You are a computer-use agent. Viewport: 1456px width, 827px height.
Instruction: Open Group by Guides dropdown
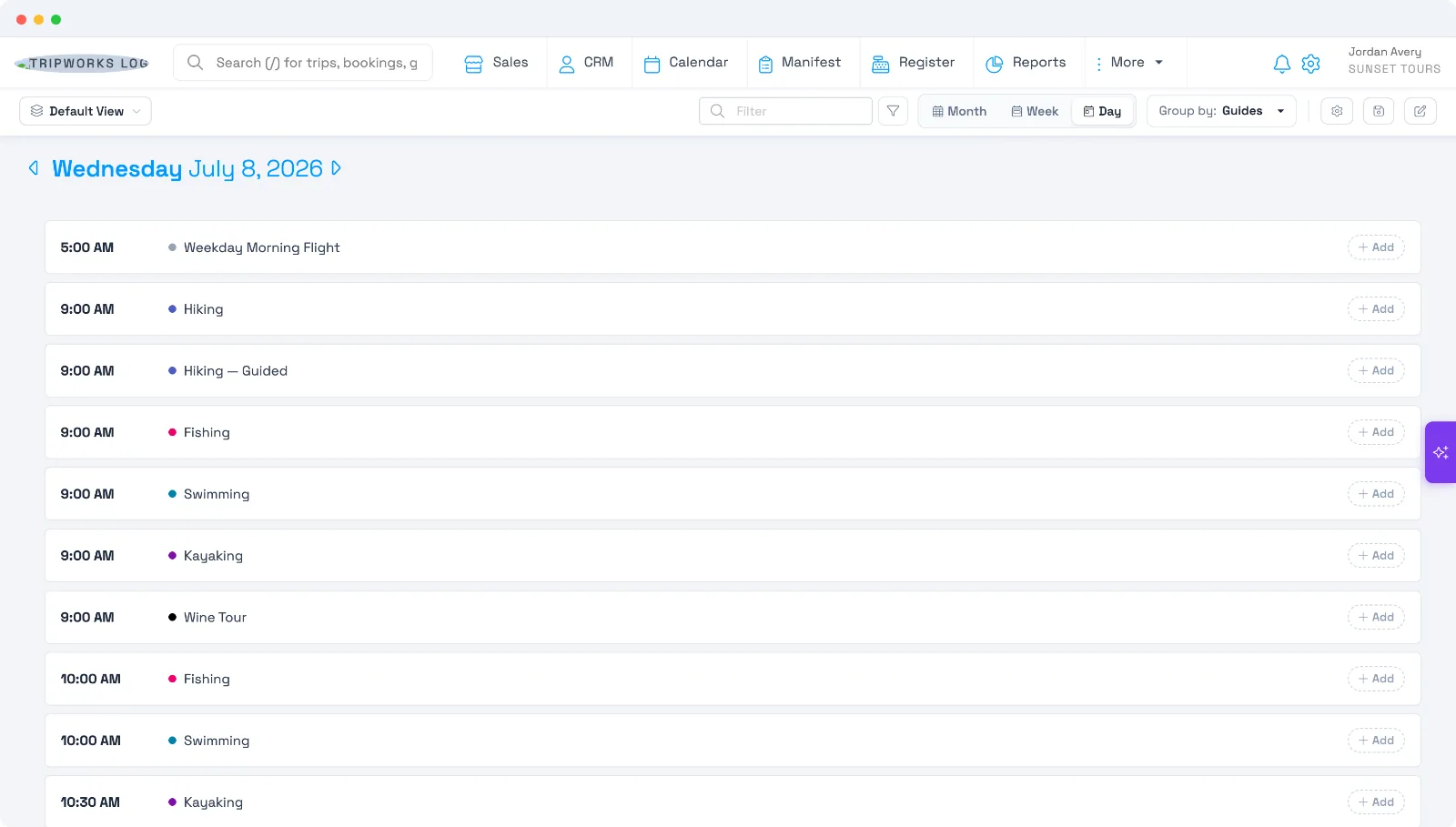pos(1221,111)
